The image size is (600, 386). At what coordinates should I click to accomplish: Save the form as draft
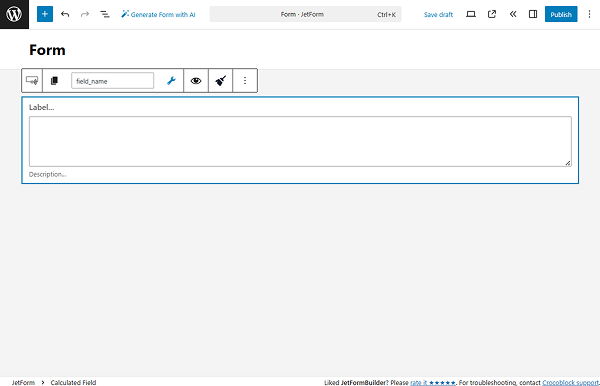pos(438,15)
